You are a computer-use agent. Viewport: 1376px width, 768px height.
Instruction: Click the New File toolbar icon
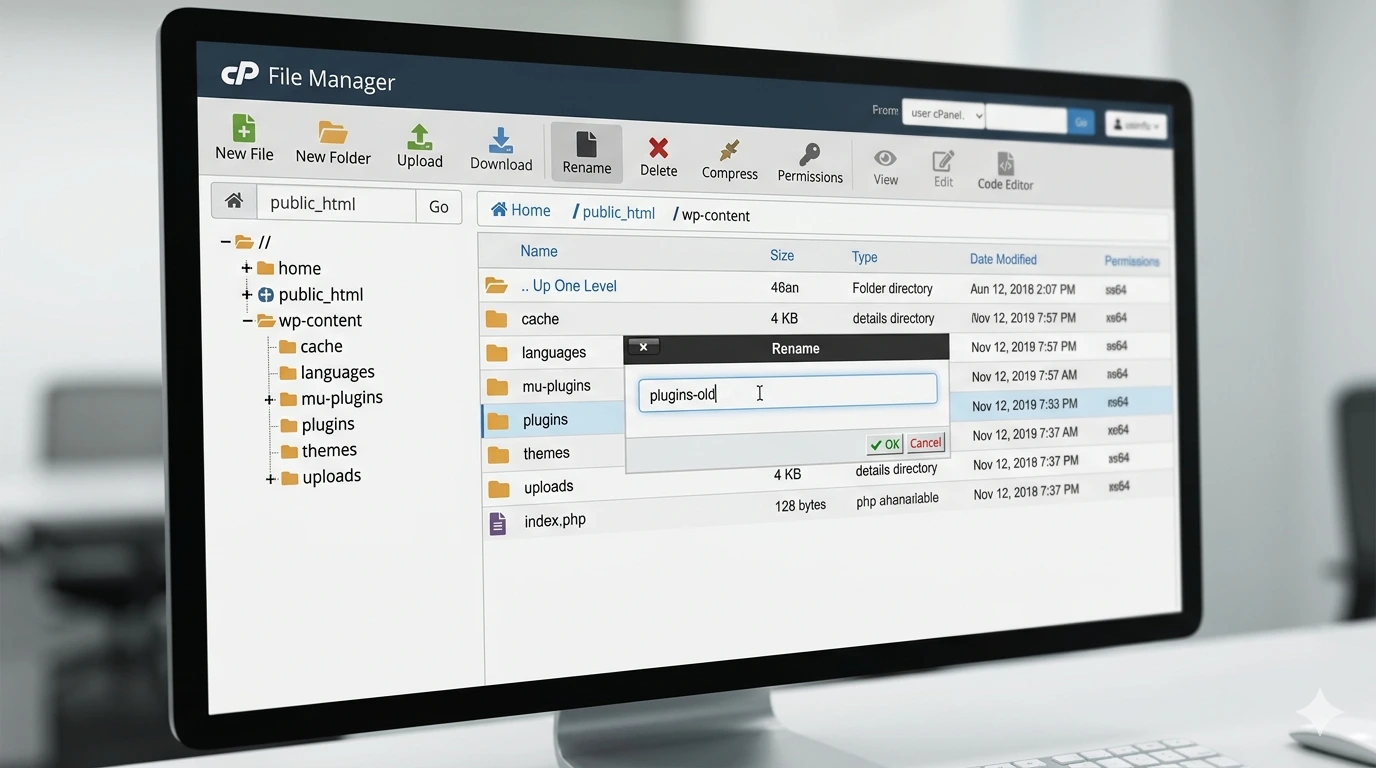point(244,129)
